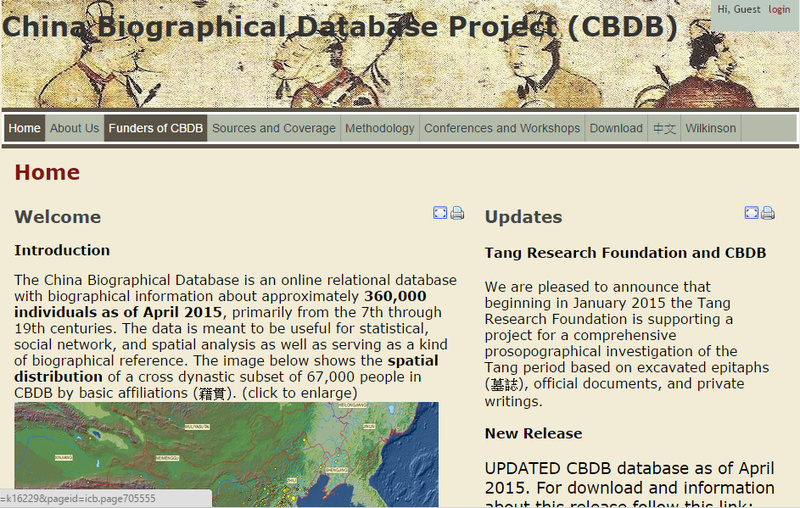This screenshot has width=800, height=508.
Task: Open the Home menu tab
Action: 24,128
